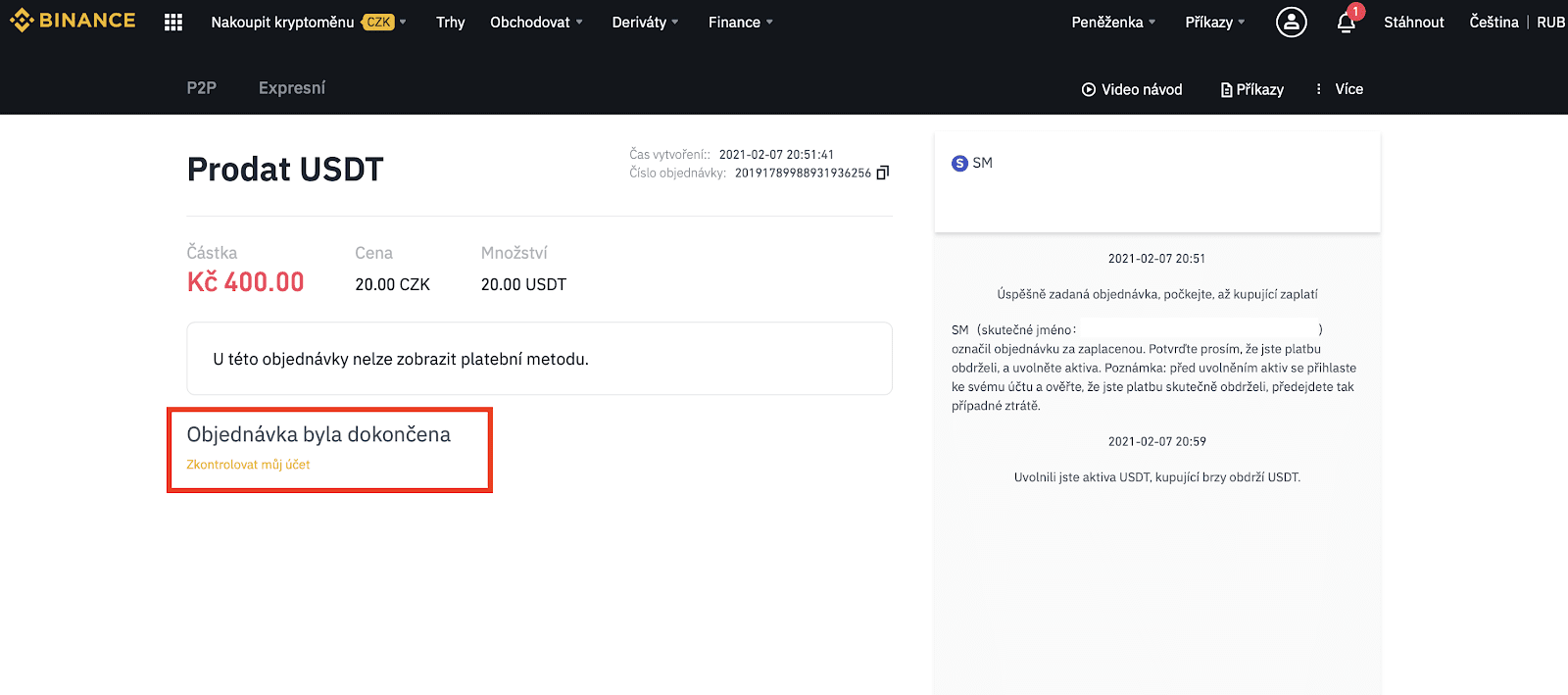This screenshot has height=695, width=1568.
Task: Expand the Finance menu
Action: pyautogui.click(x=741, y=22)
